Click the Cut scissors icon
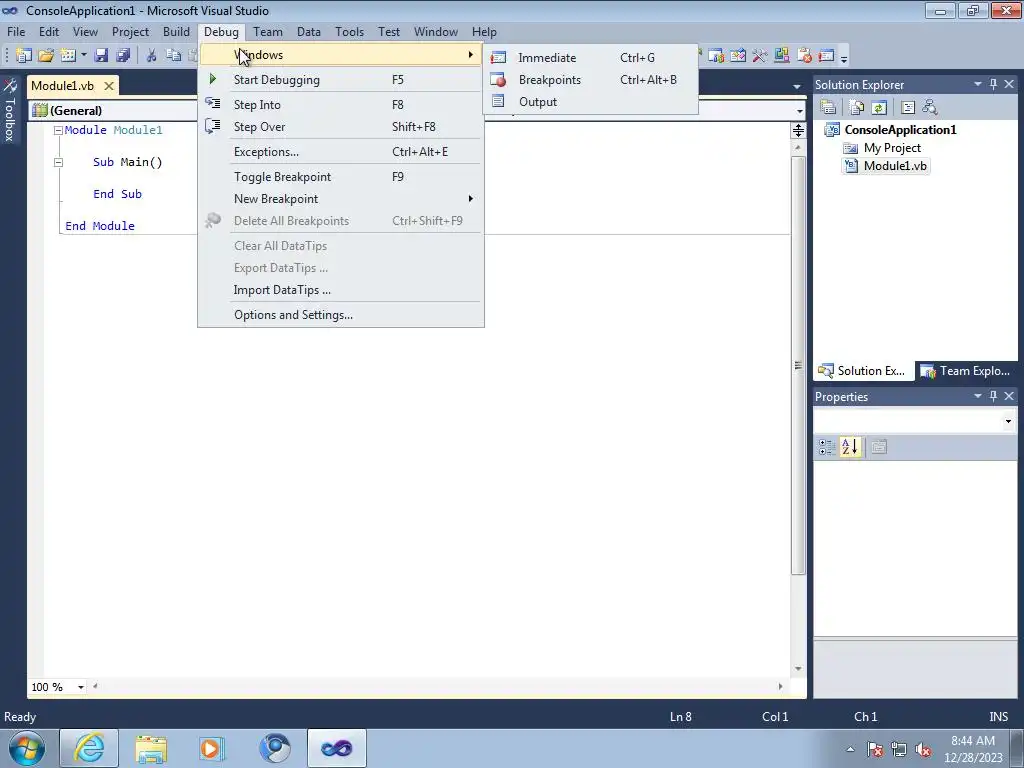 152,56
